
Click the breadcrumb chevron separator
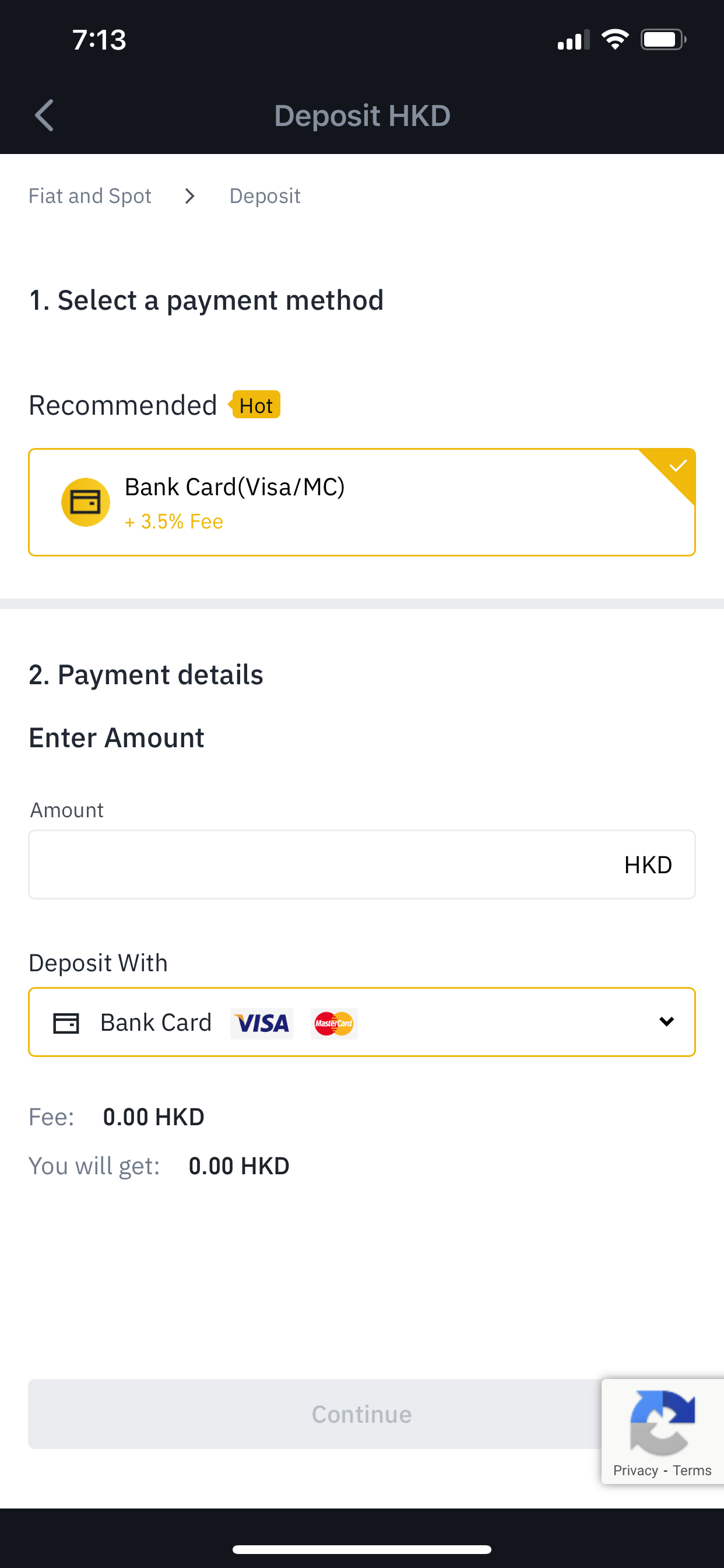pos(190,196)
